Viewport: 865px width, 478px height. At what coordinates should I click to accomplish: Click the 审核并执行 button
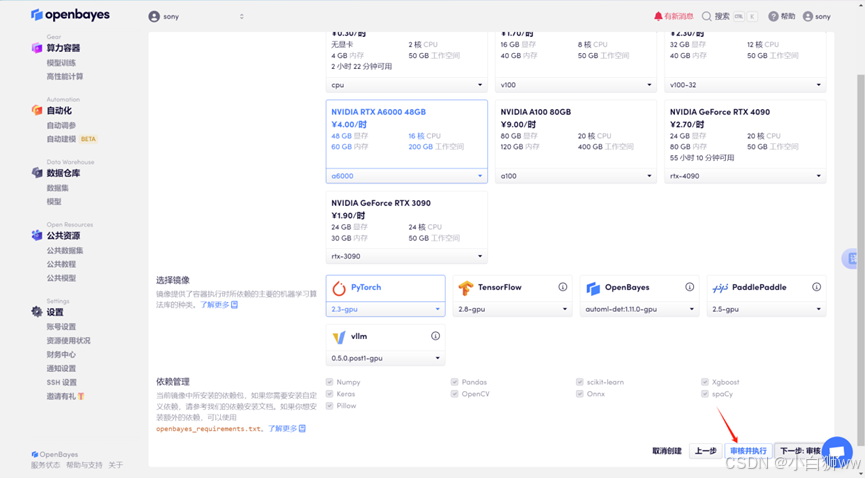pyautogui.click(x=748, y=451)
